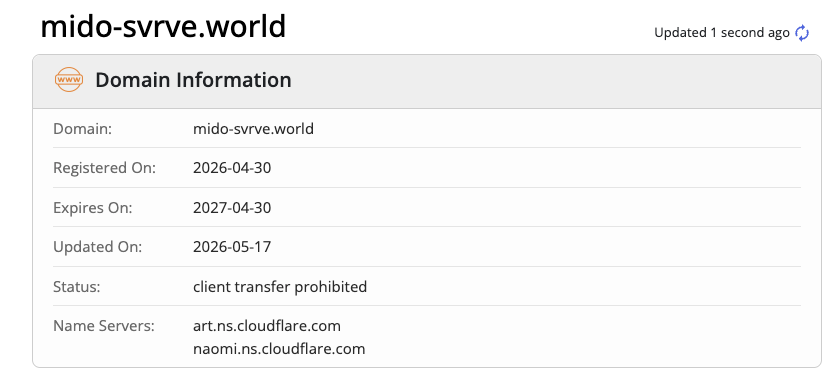Click the Updated On: label
The height and width of the screenshot is (378, 832).
pyautogui.click(x=98, y=247)
